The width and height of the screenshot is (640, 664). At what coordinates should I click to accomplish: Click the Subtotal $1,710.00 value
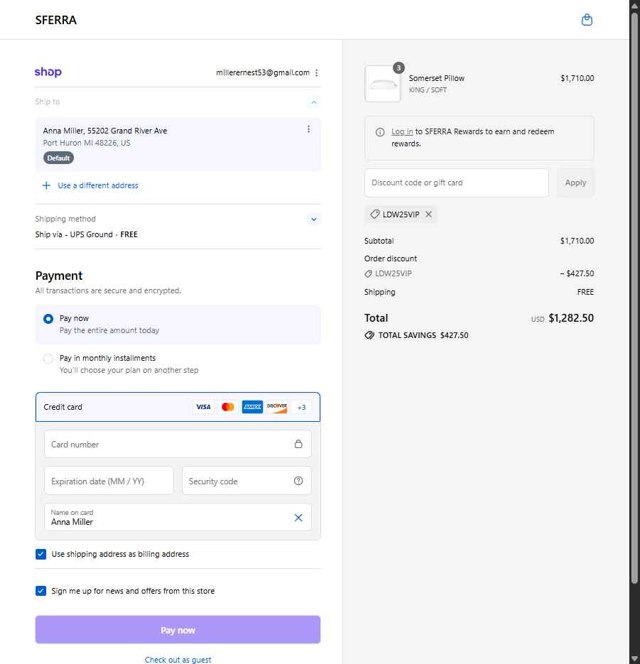click(x=577, y=241)
